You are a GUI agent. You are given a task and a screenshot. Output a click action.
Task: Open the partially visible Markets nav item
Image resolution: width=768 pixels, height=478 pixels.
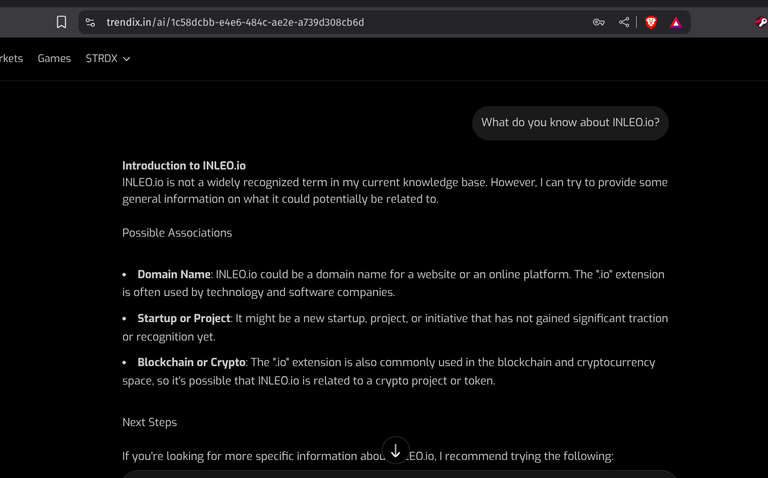point(11,58)
